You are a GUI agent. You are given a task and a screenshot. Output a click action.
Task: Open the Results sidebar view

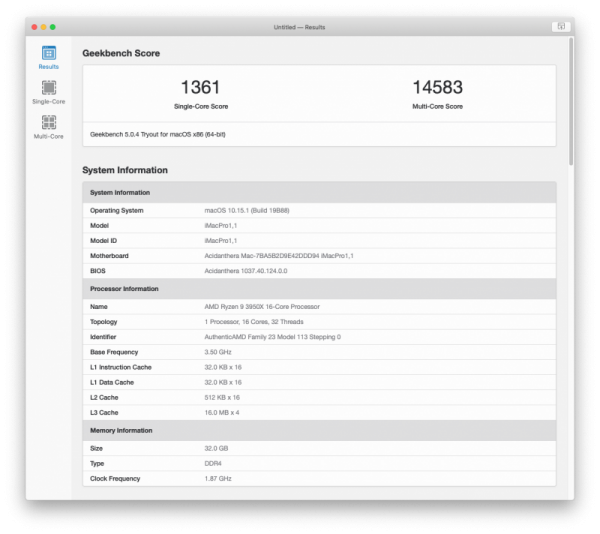(49, 57)
